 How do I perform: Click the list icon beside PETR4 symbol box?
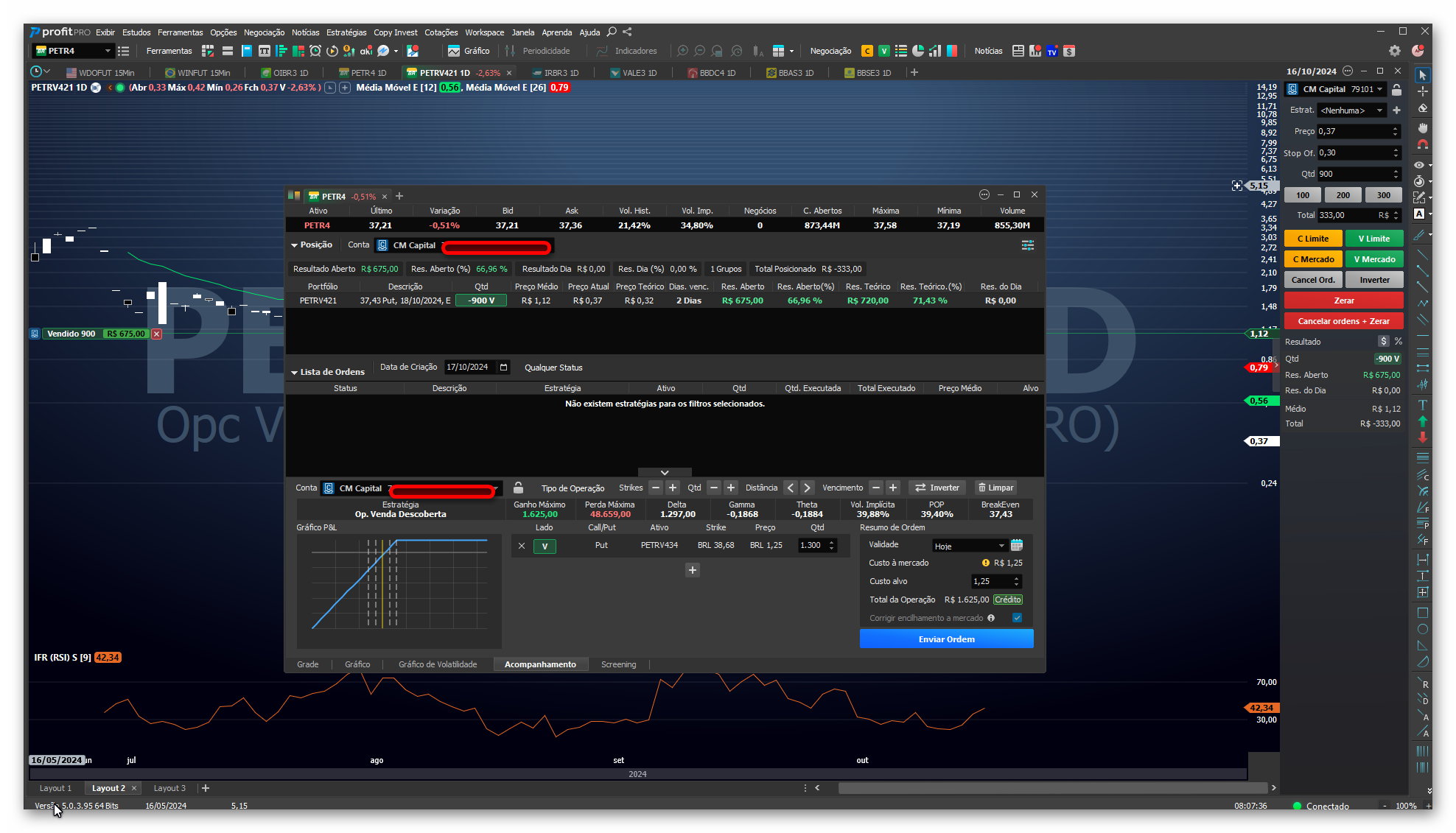(x=123, y=51)
